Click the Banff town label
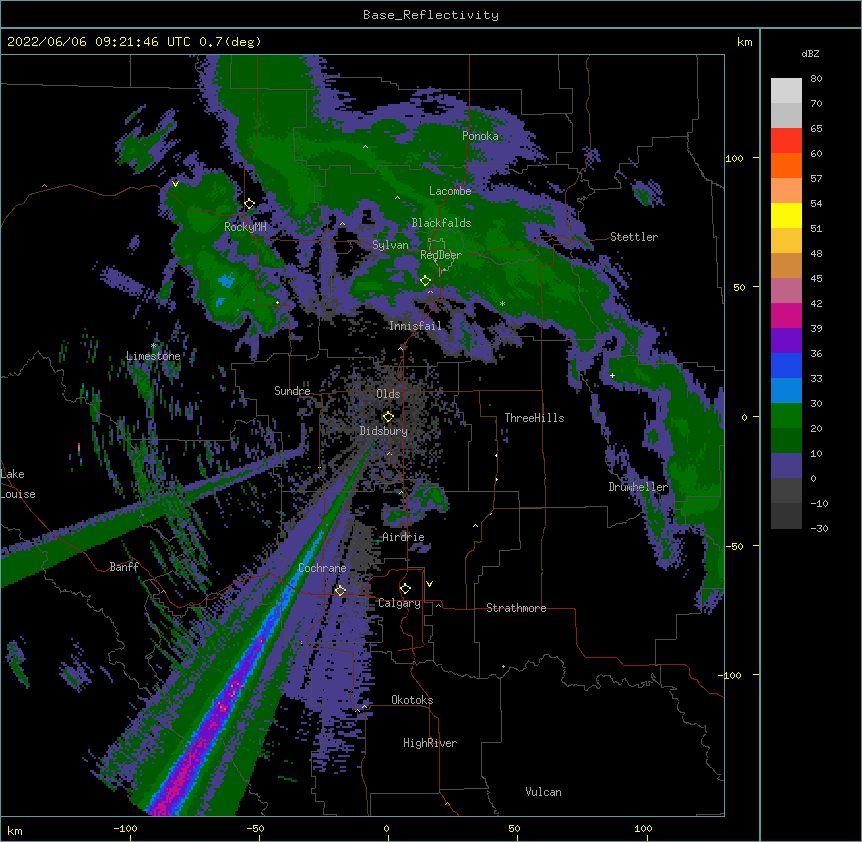 pos(124,567)
